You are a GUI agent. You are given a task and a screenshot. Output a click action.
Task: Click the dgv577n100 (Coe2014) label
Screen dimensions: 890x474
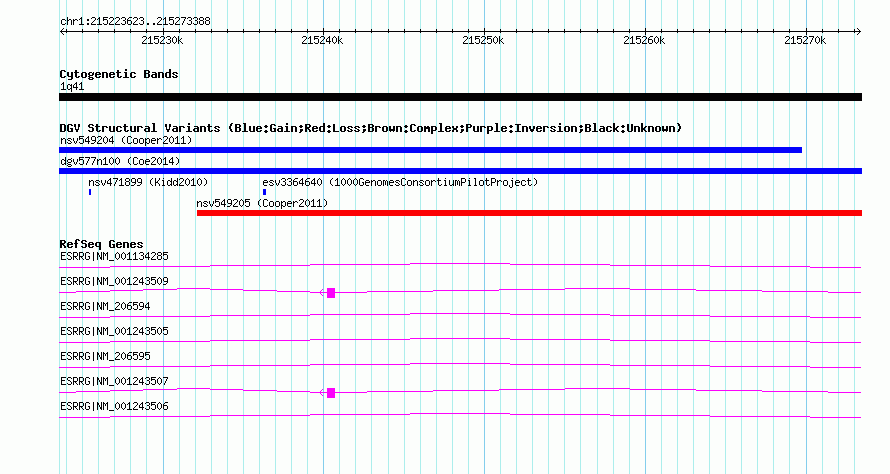[120, 161]
